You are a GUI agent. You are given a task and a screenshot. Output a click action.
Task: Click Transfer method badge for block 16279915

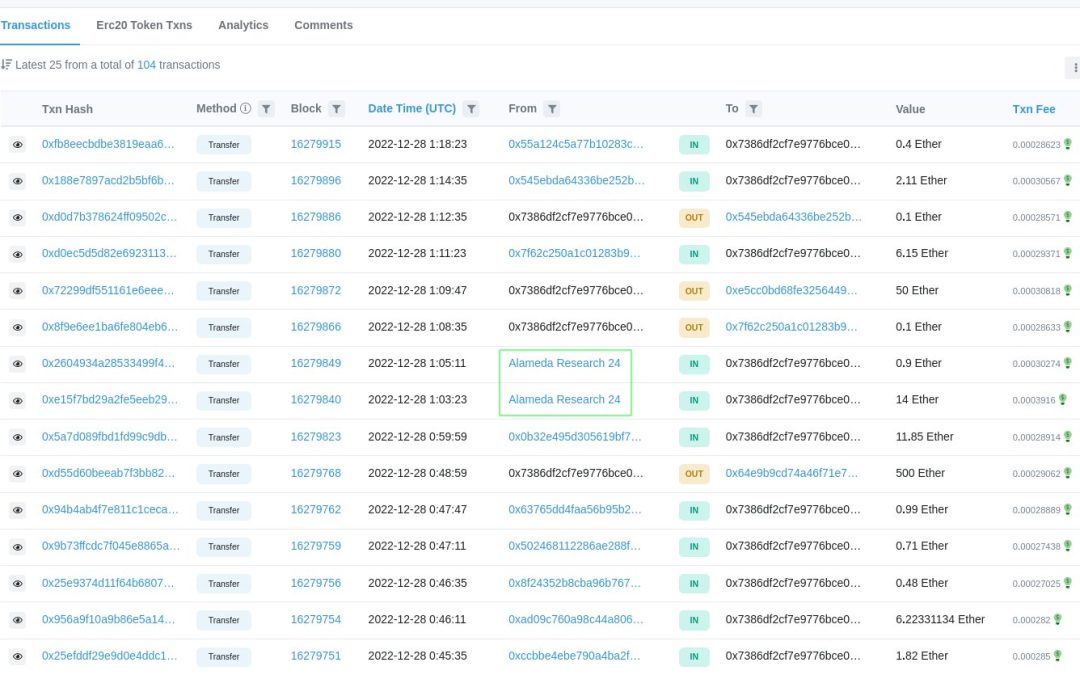224,145
